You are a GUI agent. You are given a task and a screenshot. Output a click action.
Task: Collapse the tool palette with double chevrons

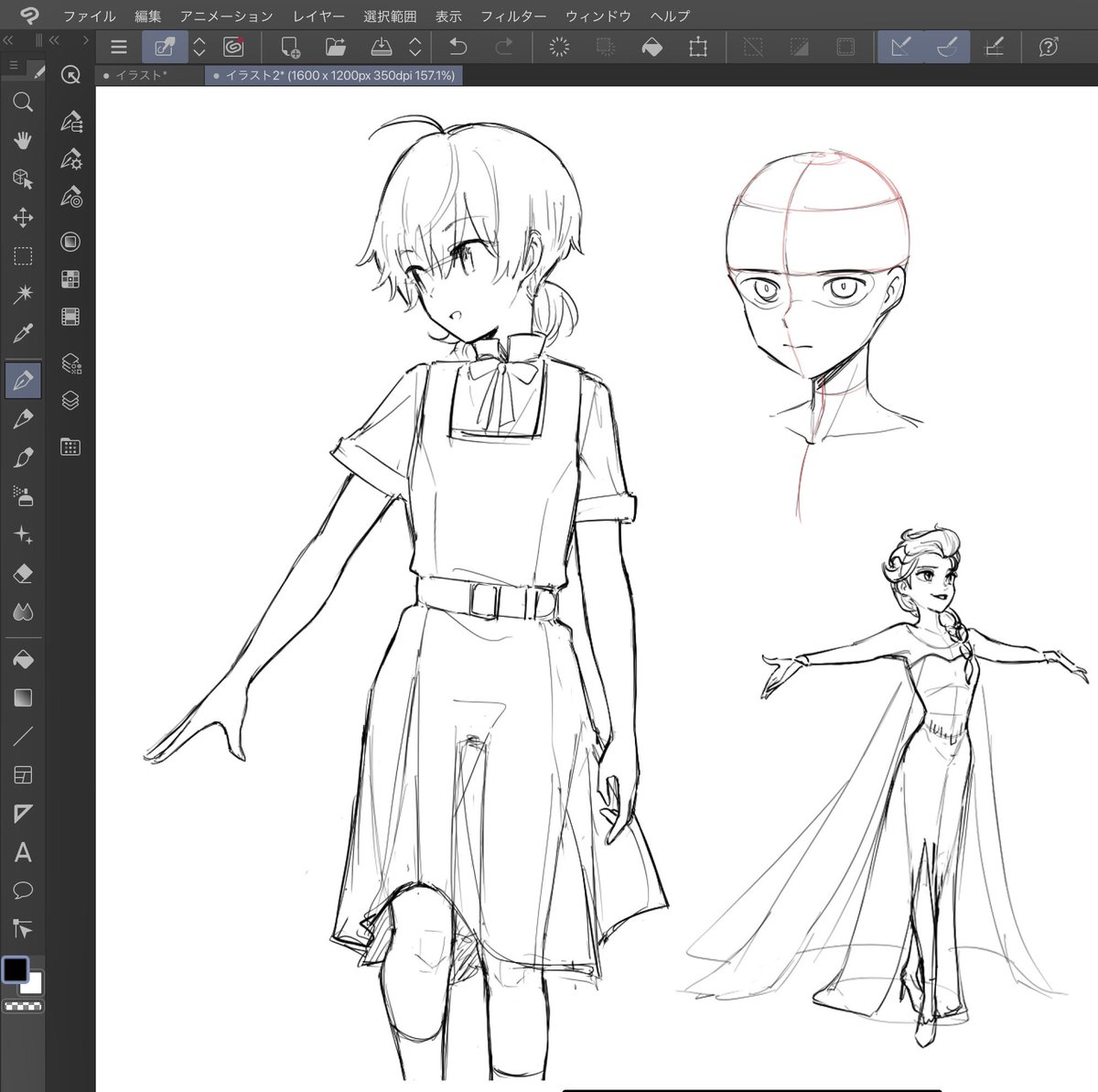point(10,40)
